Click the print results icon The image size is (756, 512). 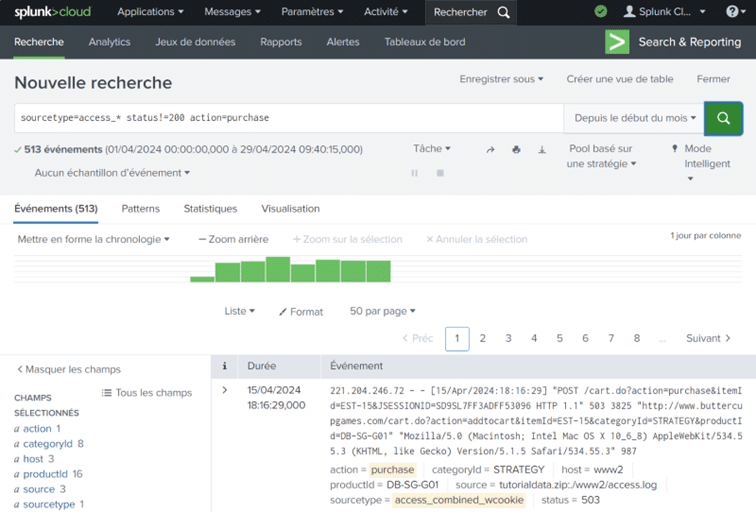(516, 149)
